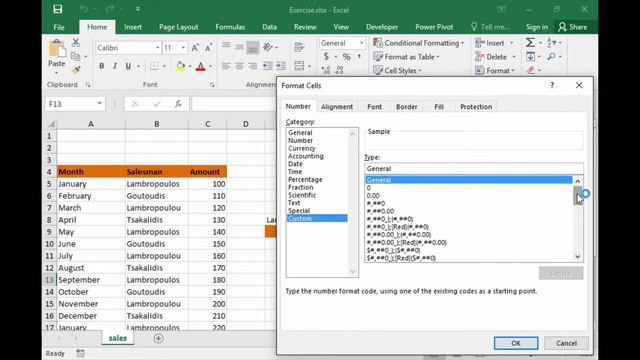Switch to Protection tab in Format Cells
640x360 pixels.
[x=476, y=107]
